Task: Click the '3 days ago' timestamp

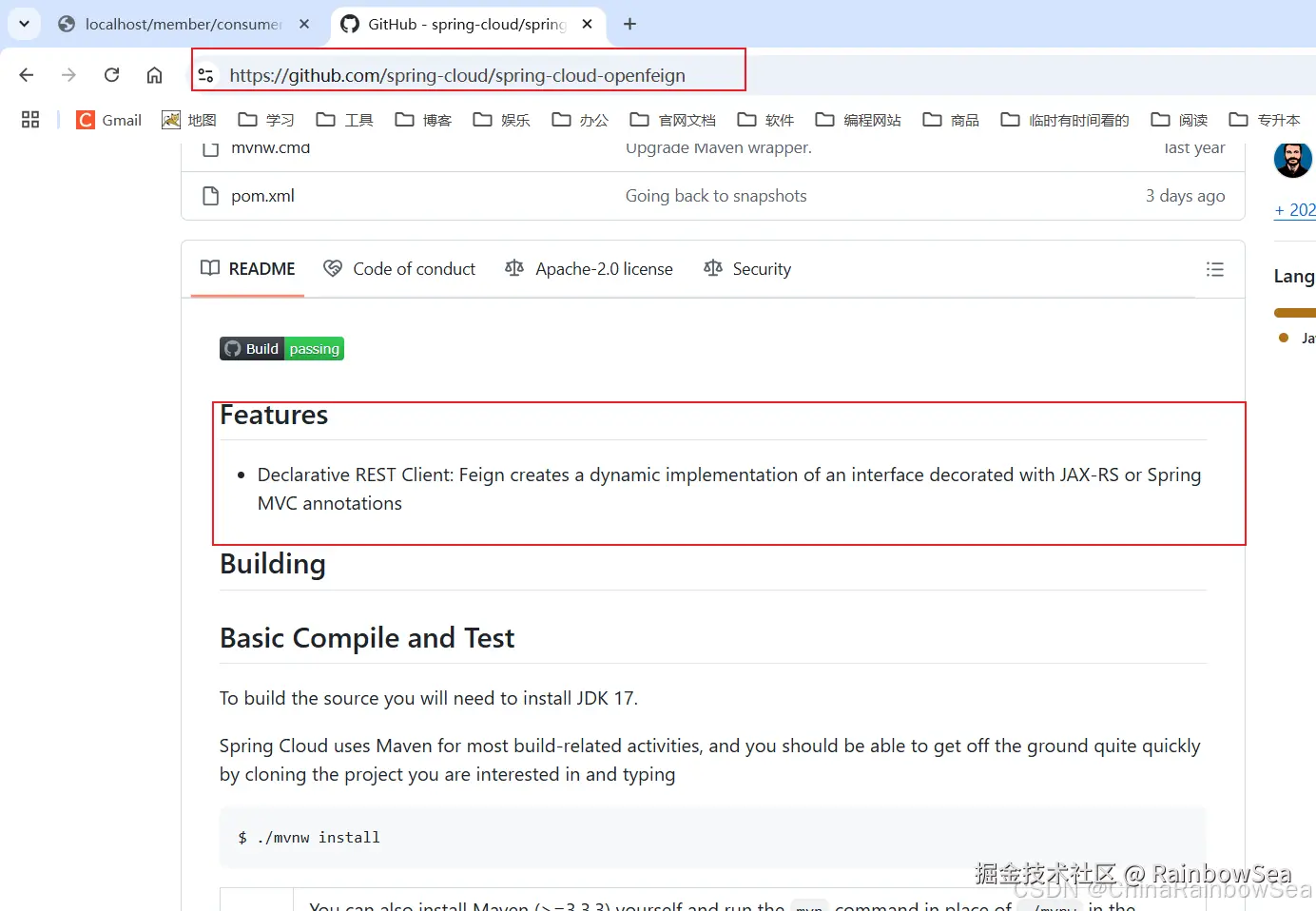Action: (x=1185, y=196)
